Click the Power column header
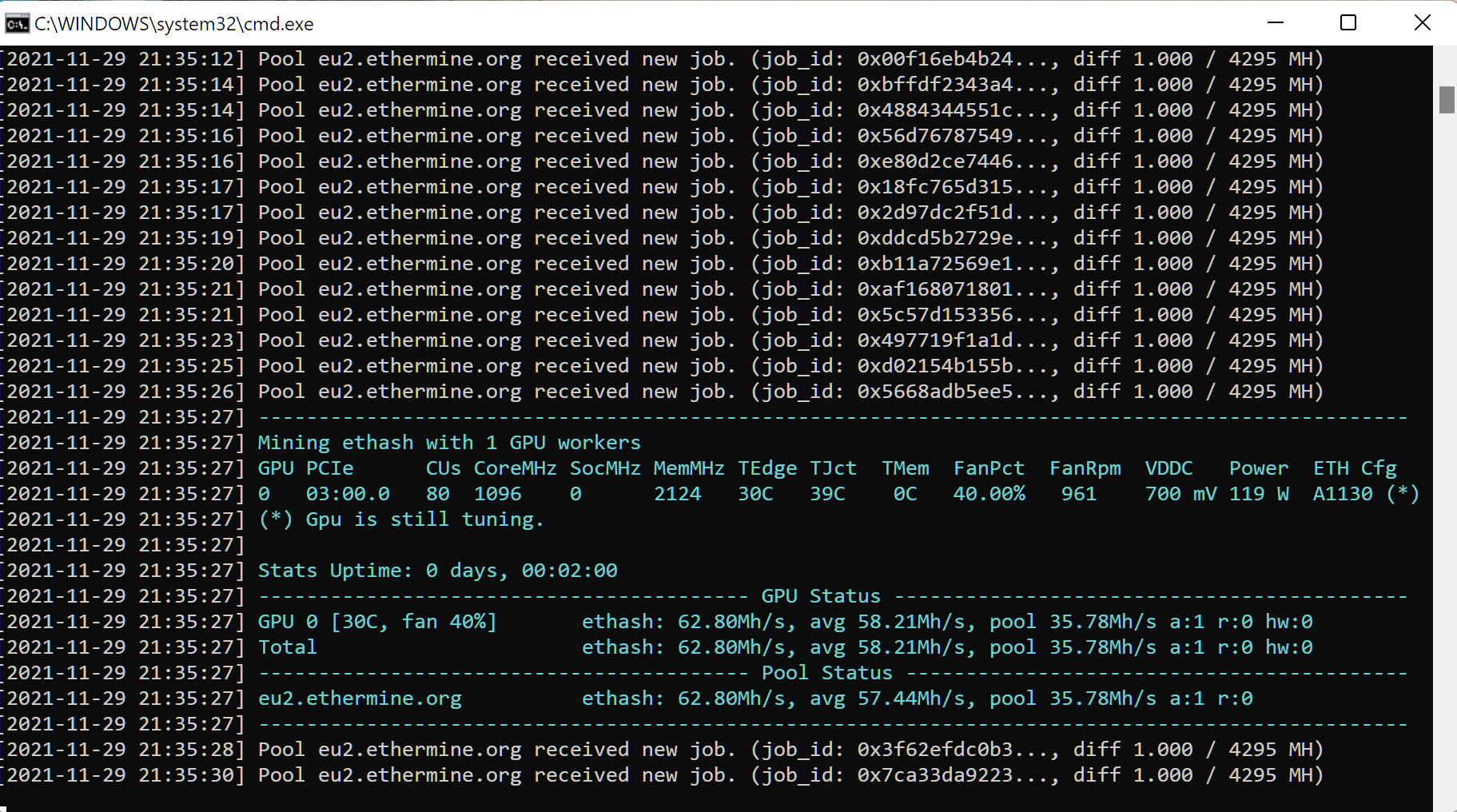 1259,468
